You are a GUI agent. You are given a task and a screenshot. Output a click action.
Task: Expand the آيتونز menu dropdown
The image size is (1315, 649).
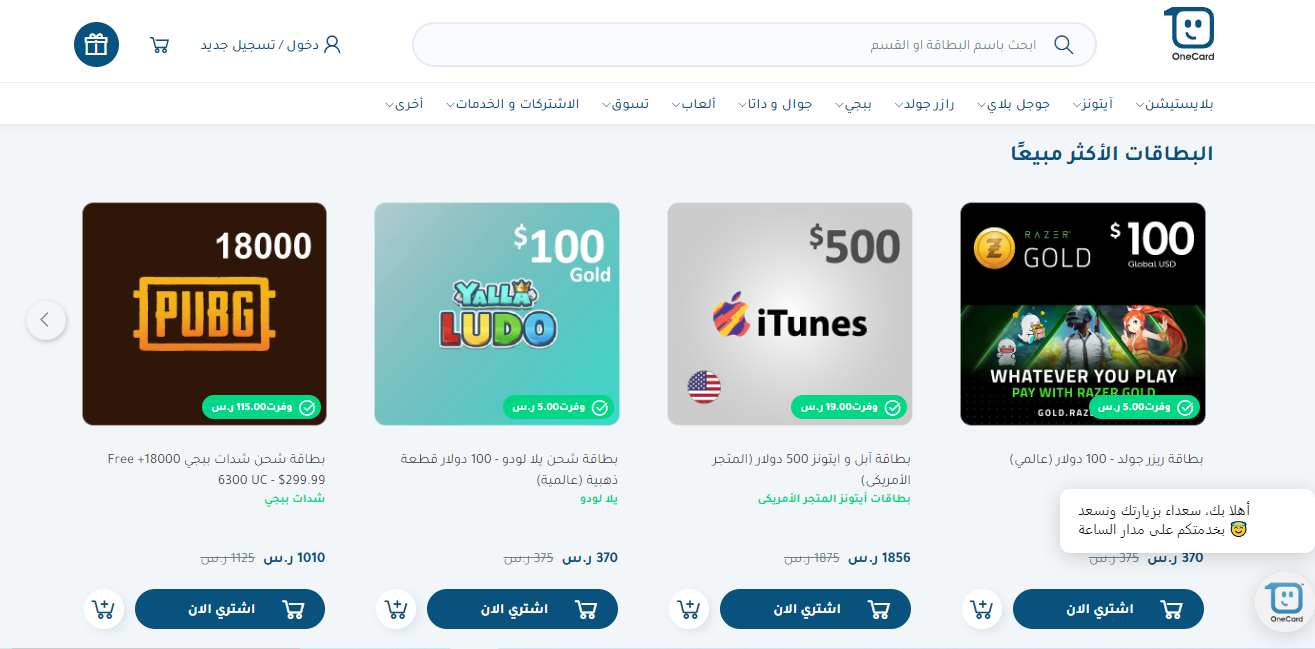[x=1097, y=104]
